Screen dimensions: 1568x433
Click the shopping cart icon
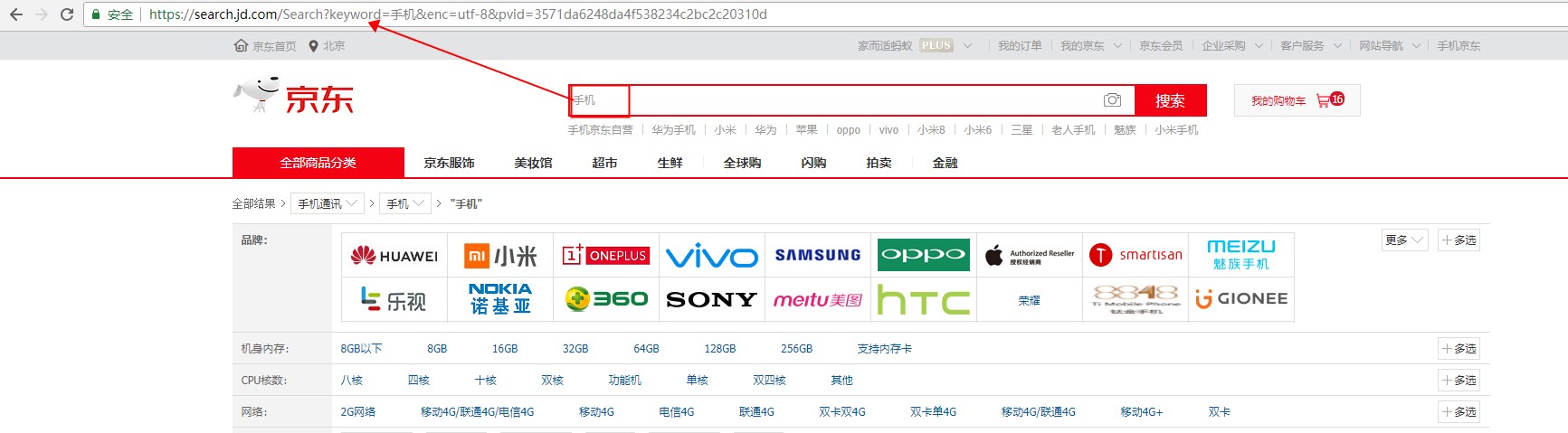pyautogui.click(x=1324, y=100)
